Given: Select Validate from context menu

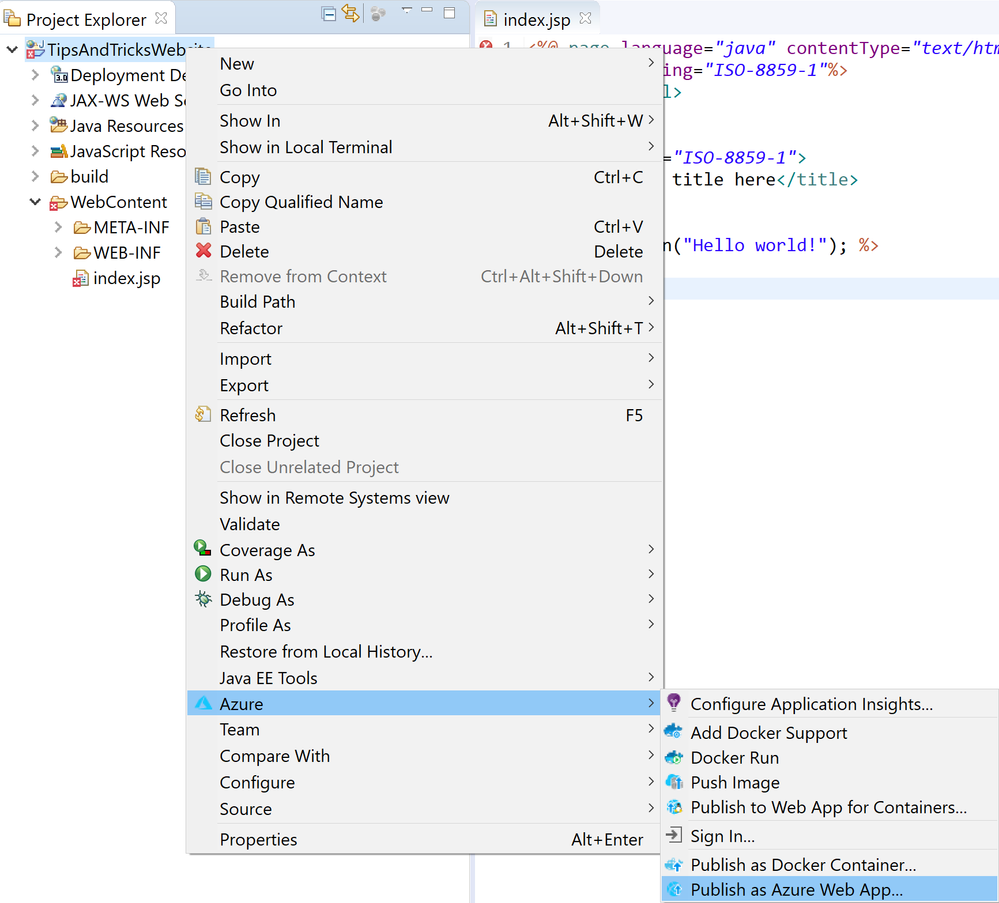Looking at the screenshot, I should 424,524.
